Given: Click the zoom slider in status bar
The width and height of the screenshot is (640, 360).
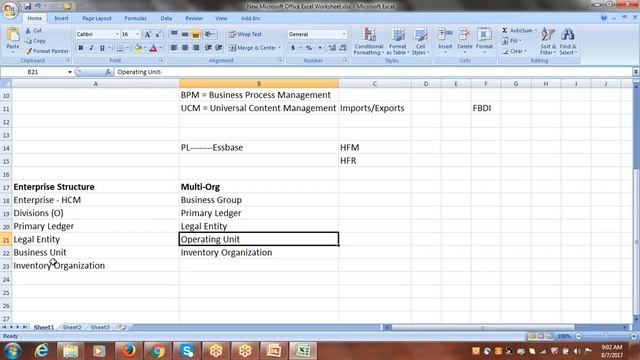Looking at the screenshot, I should [x=606, y=336].
